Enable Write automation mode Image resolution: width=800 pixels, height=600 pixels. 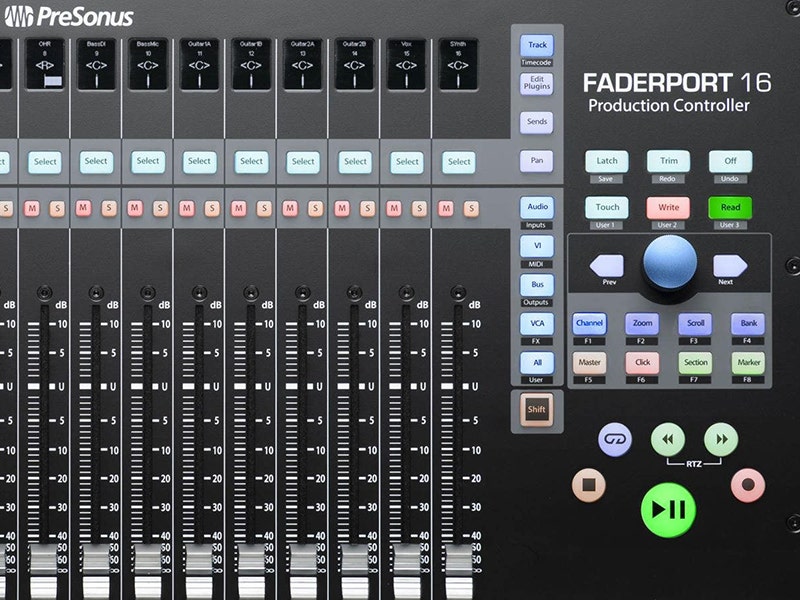(x=668, y=208)
